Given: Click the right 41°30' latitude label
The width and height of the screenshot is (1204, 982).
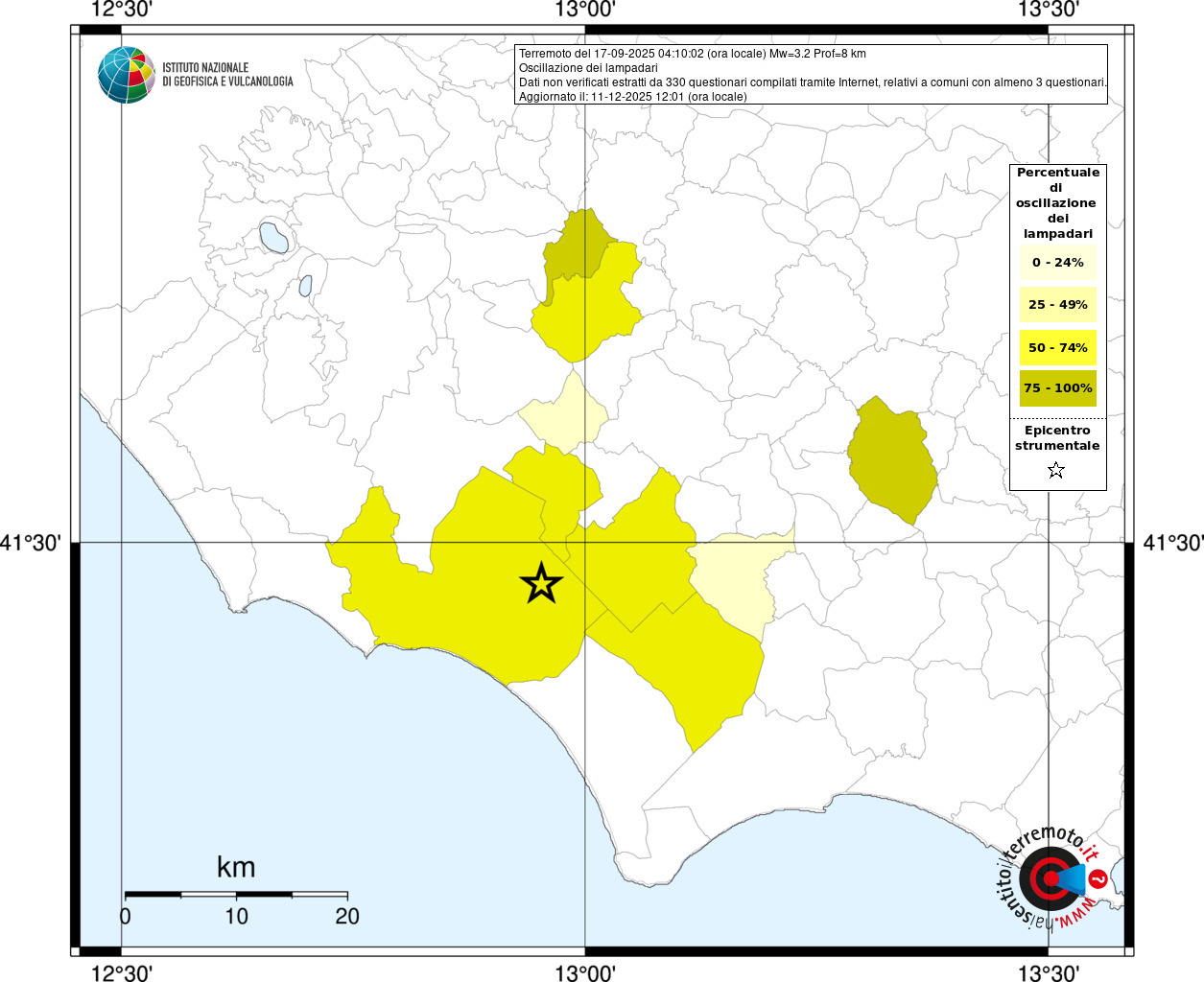Looking at the screenshot, I should [x=1173, y=543].
